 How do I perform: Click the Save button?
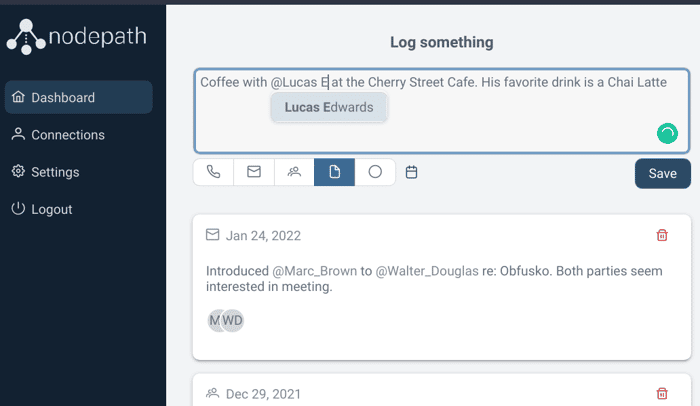pyautogui.click(x=662, y=173)
